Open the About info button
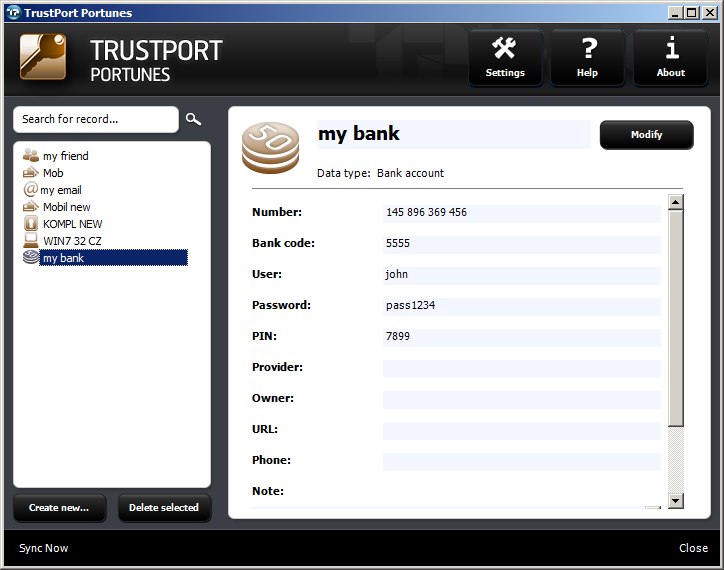The width and height of the screenshot is (724, 570). pyautogui.click(x=670, y=57)
